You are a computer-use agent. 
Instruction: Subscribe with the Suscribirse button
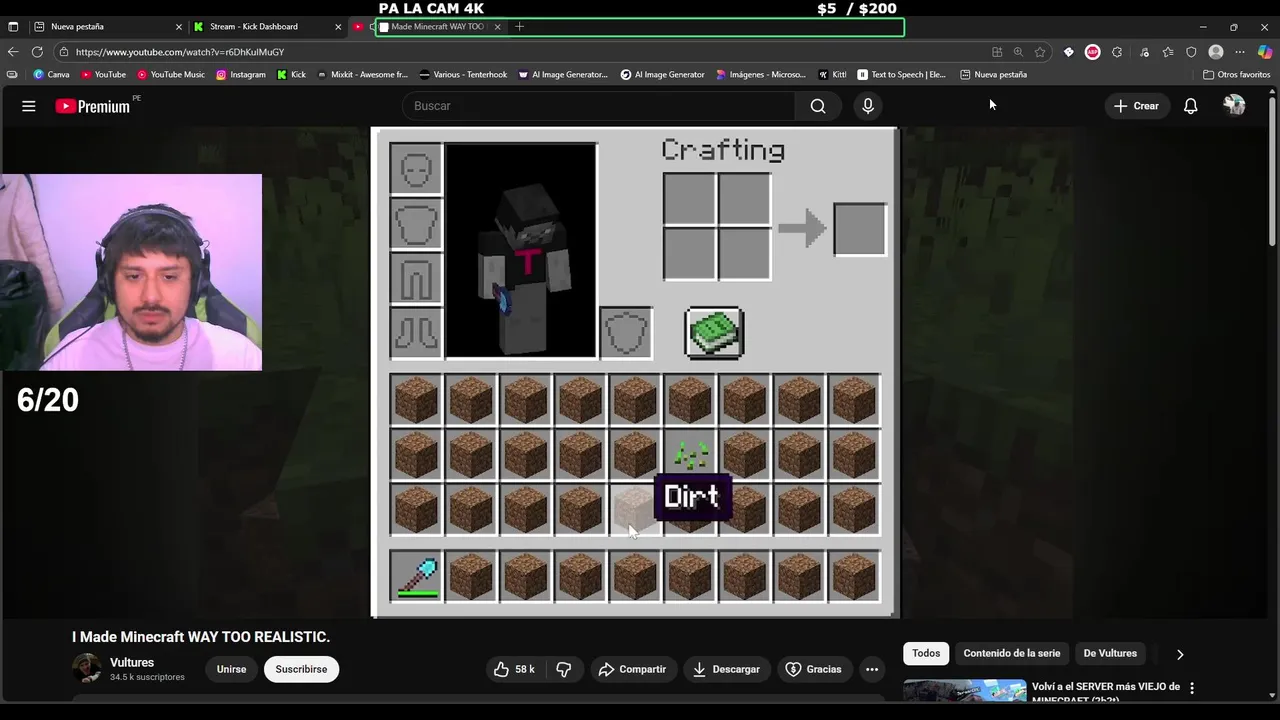click(x=301, y=669)
